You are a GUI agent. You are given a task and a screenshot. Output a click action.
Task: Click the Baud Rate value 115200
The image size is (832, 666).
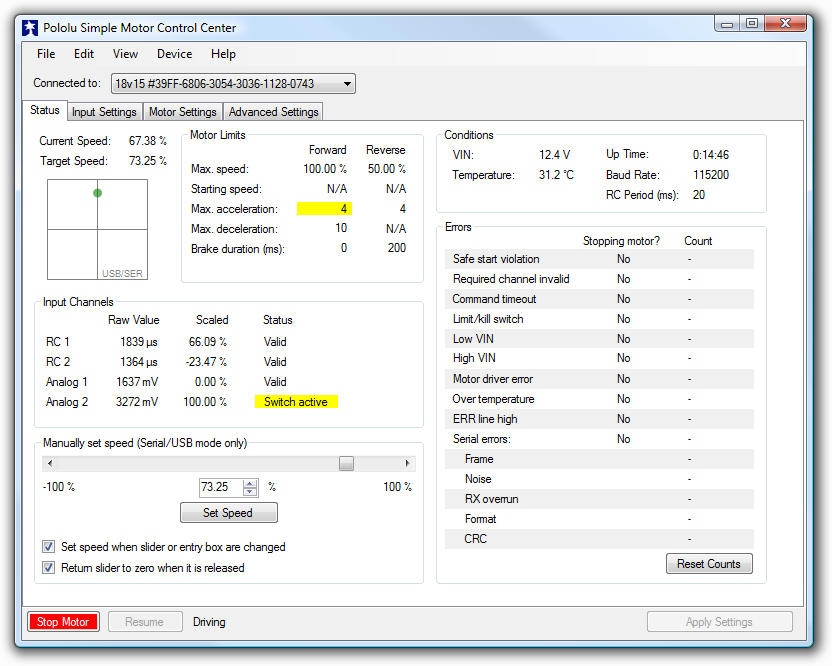coord(711,175)
